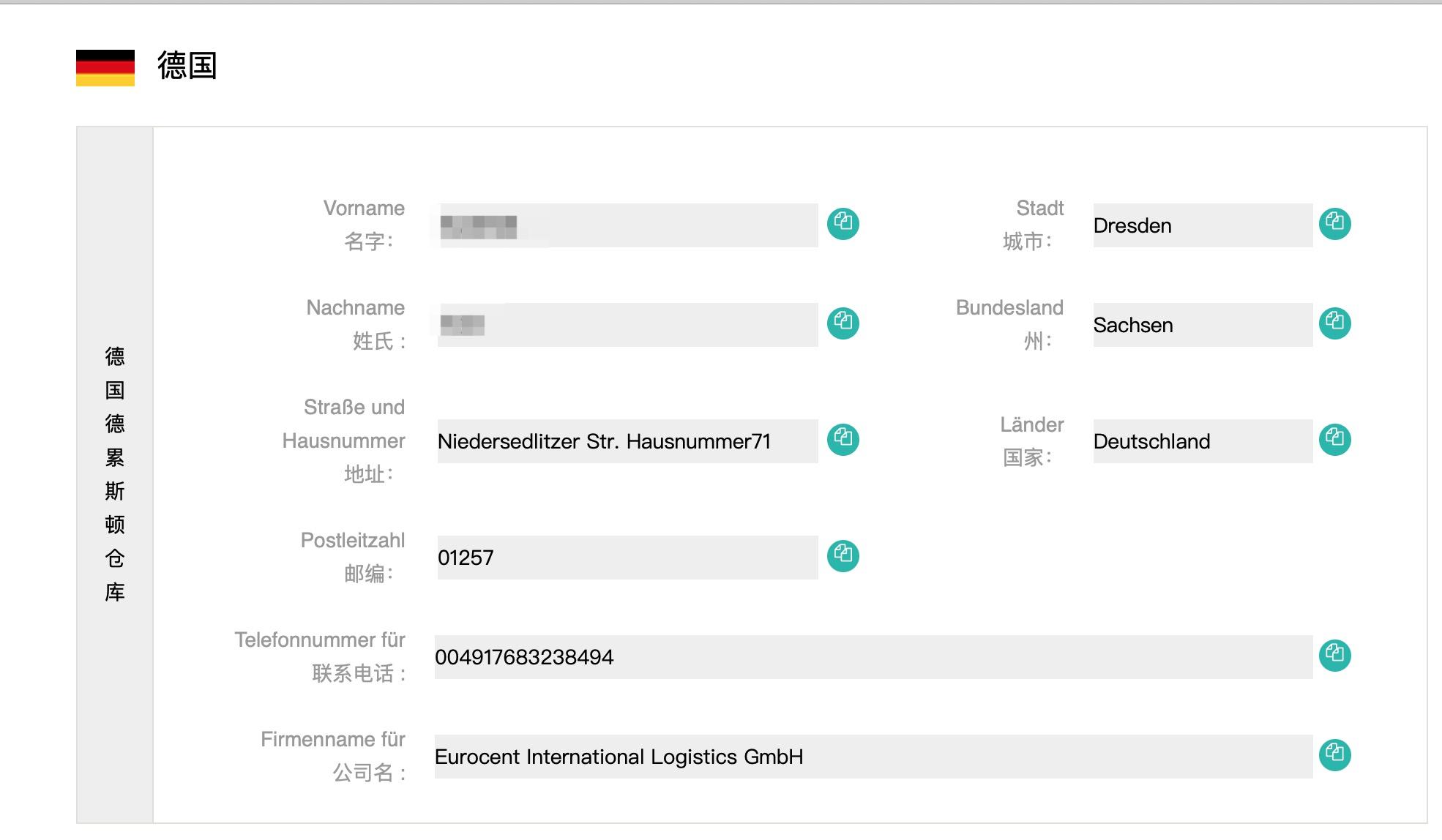Copy the Vorname field value
The height and width of the screenshot is (840, 1442).
click(x=843, y=223)
